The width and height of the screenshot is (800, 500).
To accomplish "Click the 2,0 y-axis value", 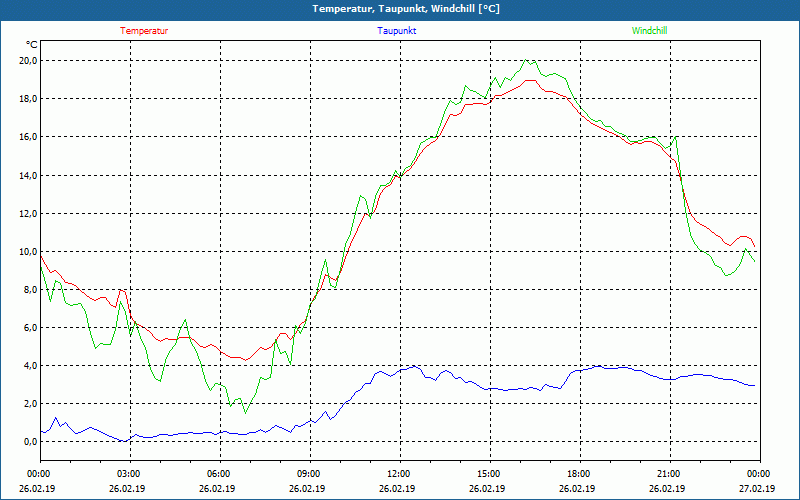I will click(31, 404).
